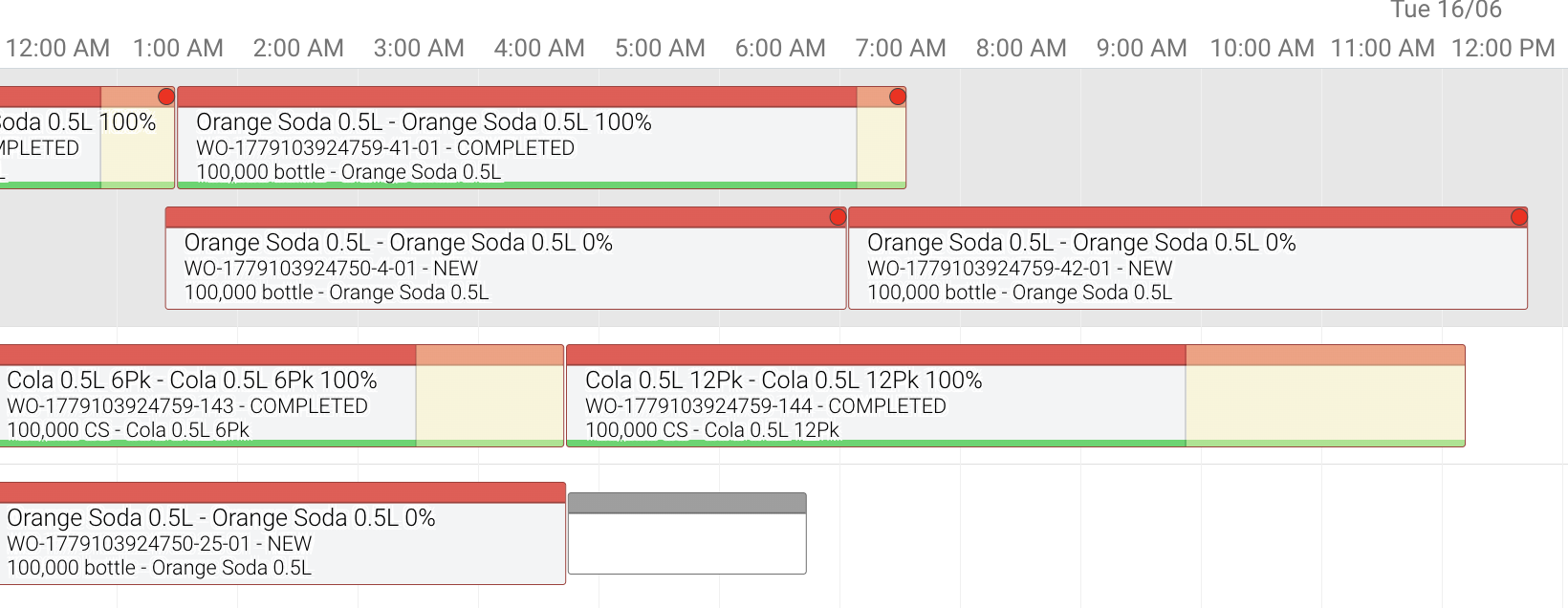The width and height of the screenshot is (1568, 608).
Task: Click the Tue 16/06 date label
Action: [1446, 11]
